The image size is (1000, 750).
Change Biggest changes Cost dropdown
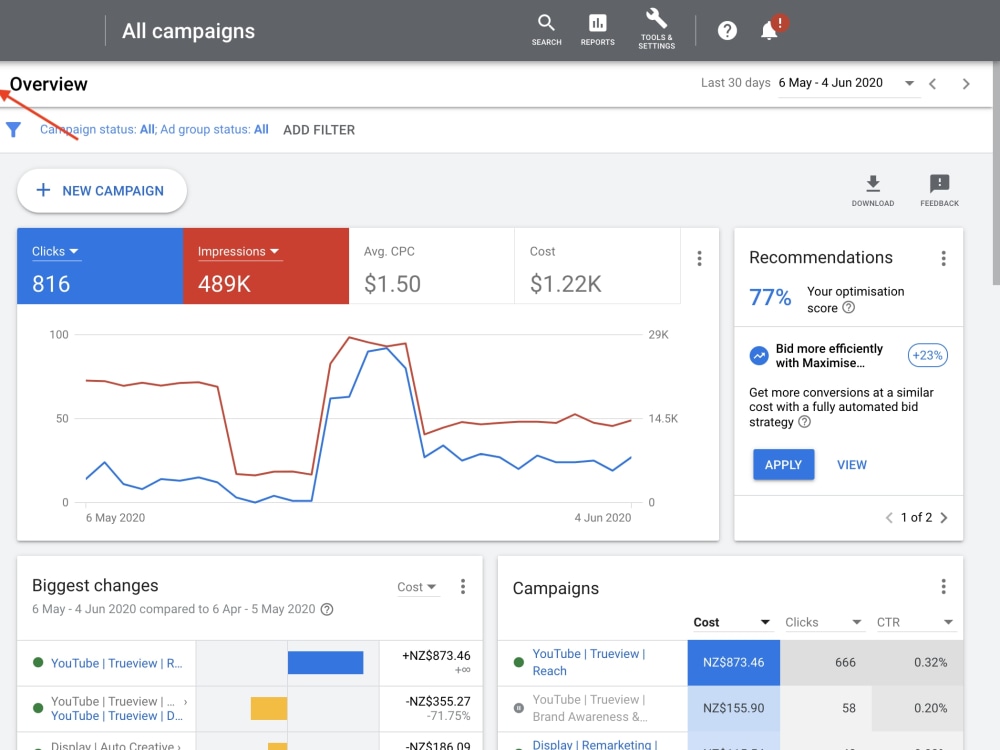point(417,587)
